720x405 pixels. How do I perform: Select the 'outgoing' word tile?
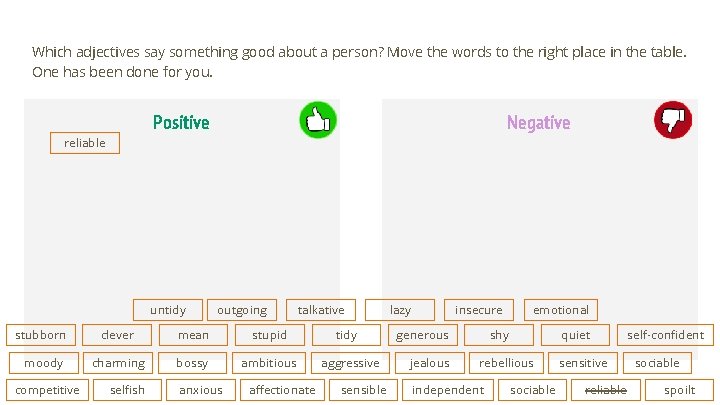(x=242, y=310)
